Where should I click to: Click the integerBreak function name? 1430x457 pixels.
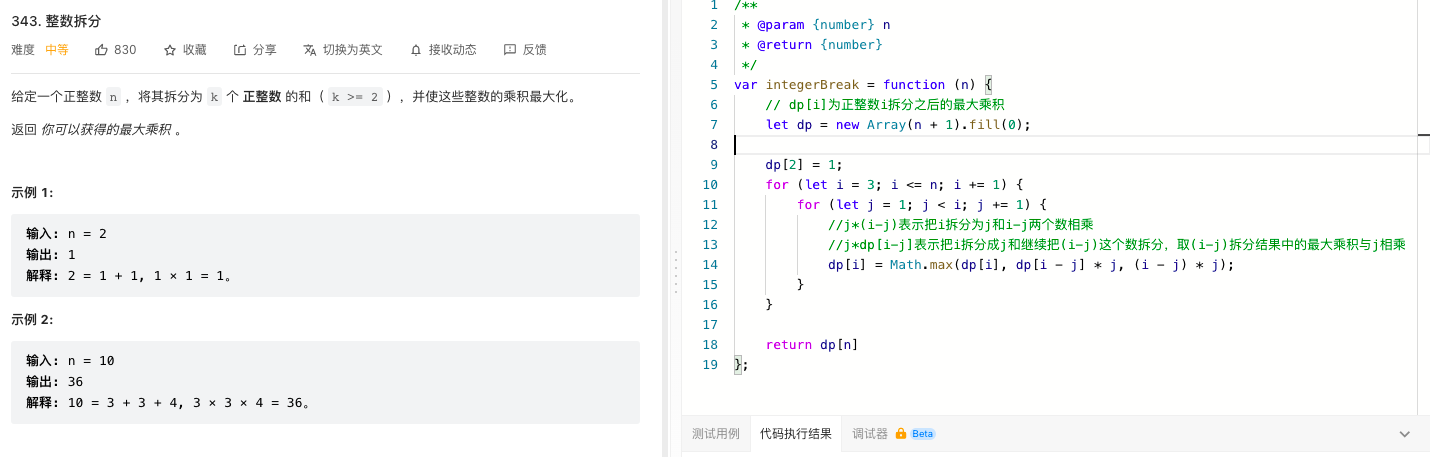(x=812, y=85)
